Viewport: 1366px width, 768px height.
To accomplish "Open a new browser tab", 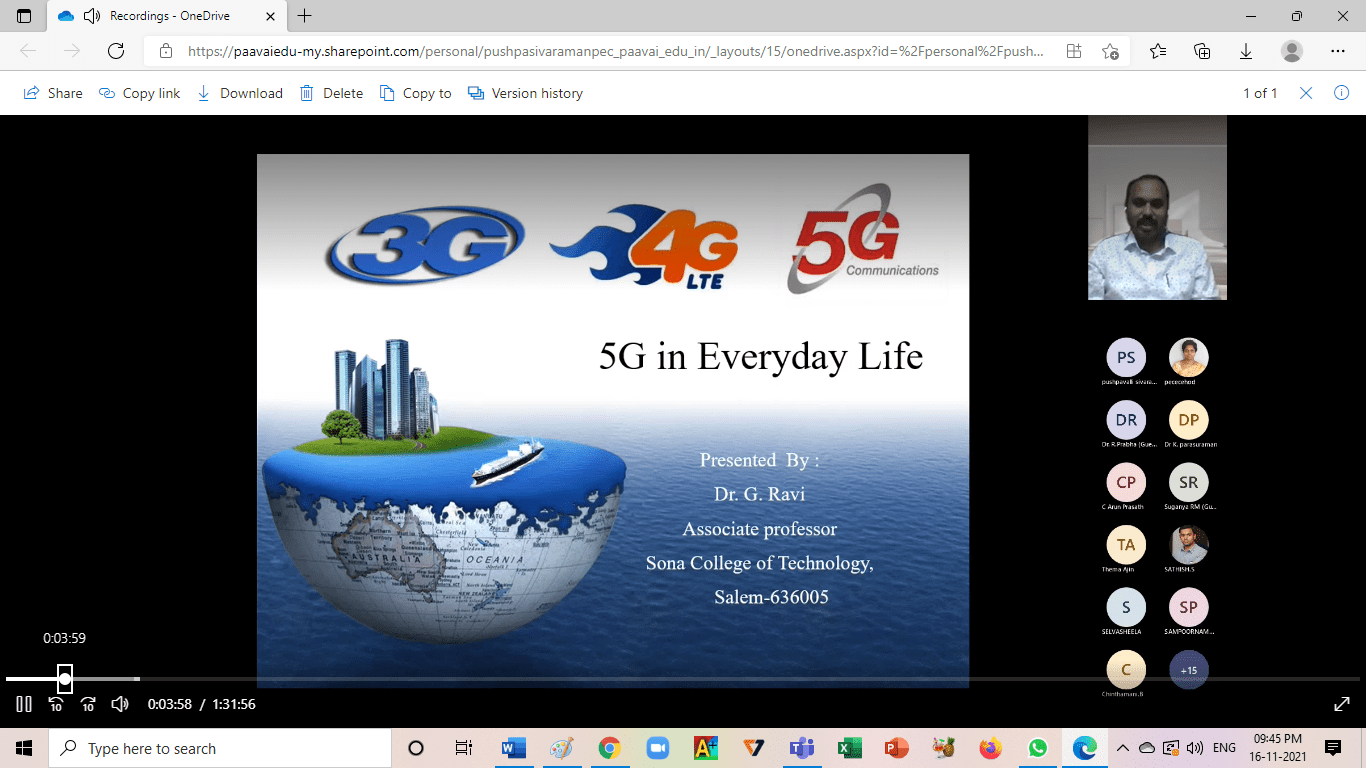I will pyautogui.click(x=305, y=16).
